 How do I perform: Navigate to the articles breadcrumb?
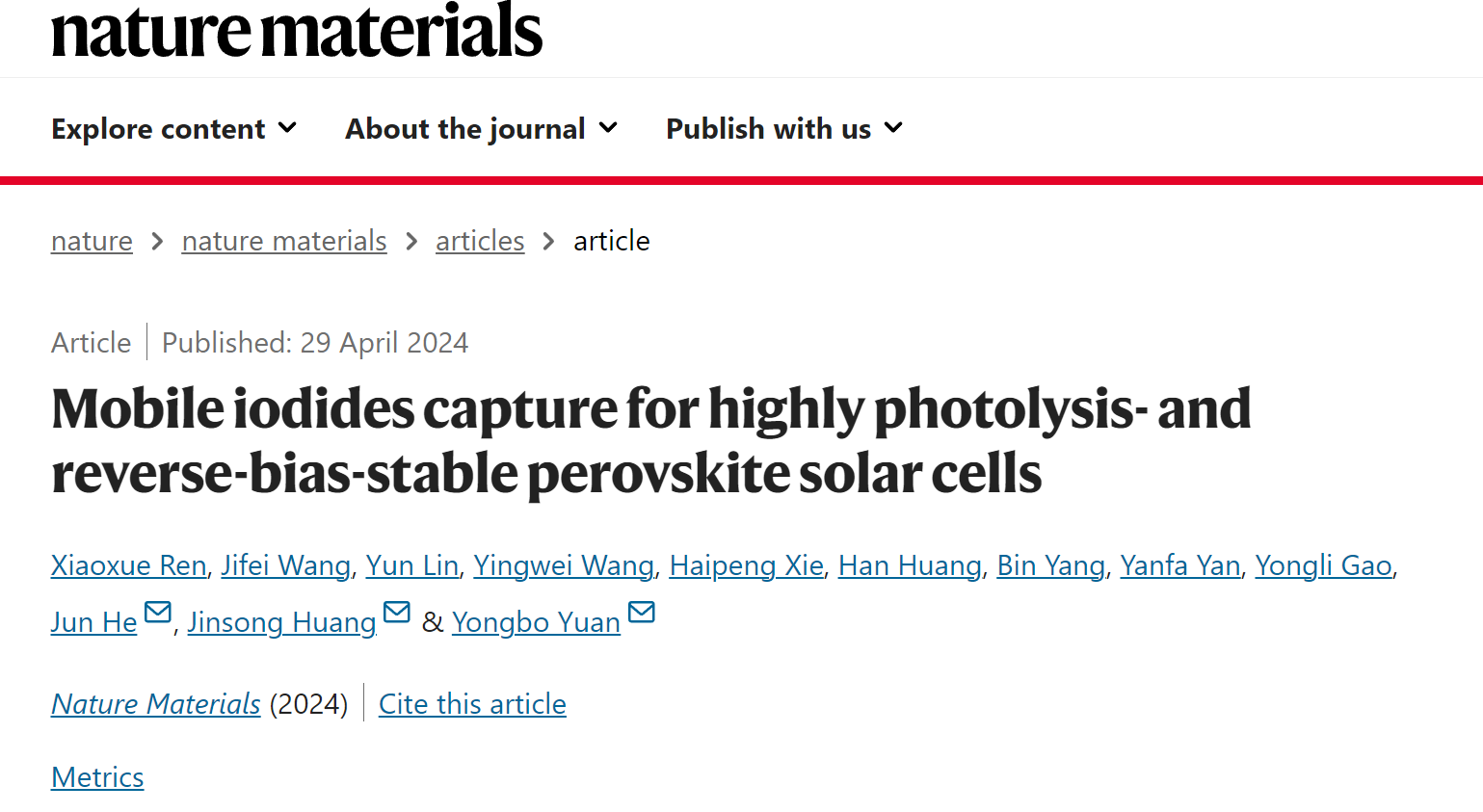tap(480, 241)
